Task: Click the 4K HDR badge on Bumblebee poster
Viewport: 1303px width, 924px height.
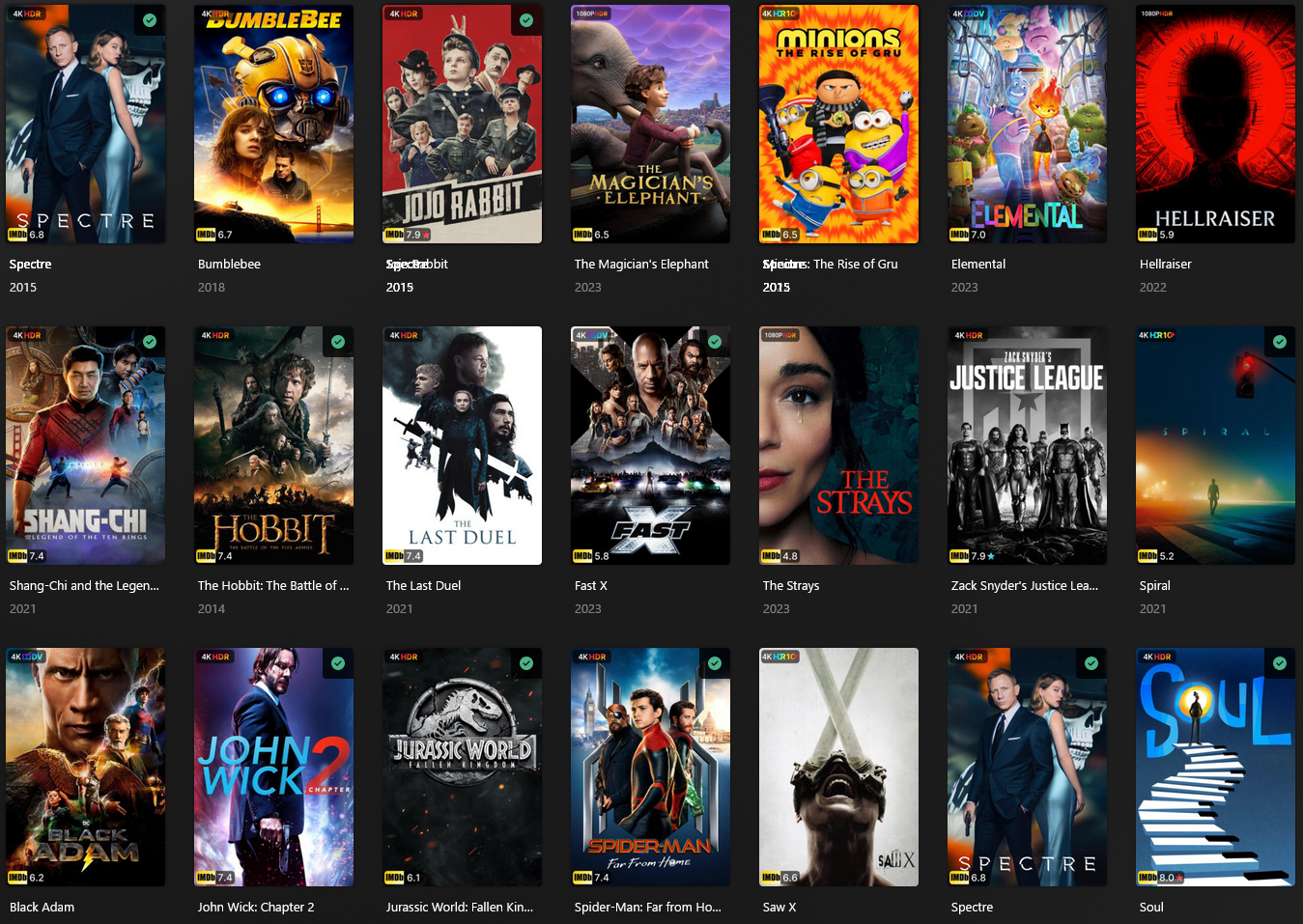Action: coord(214,14)
